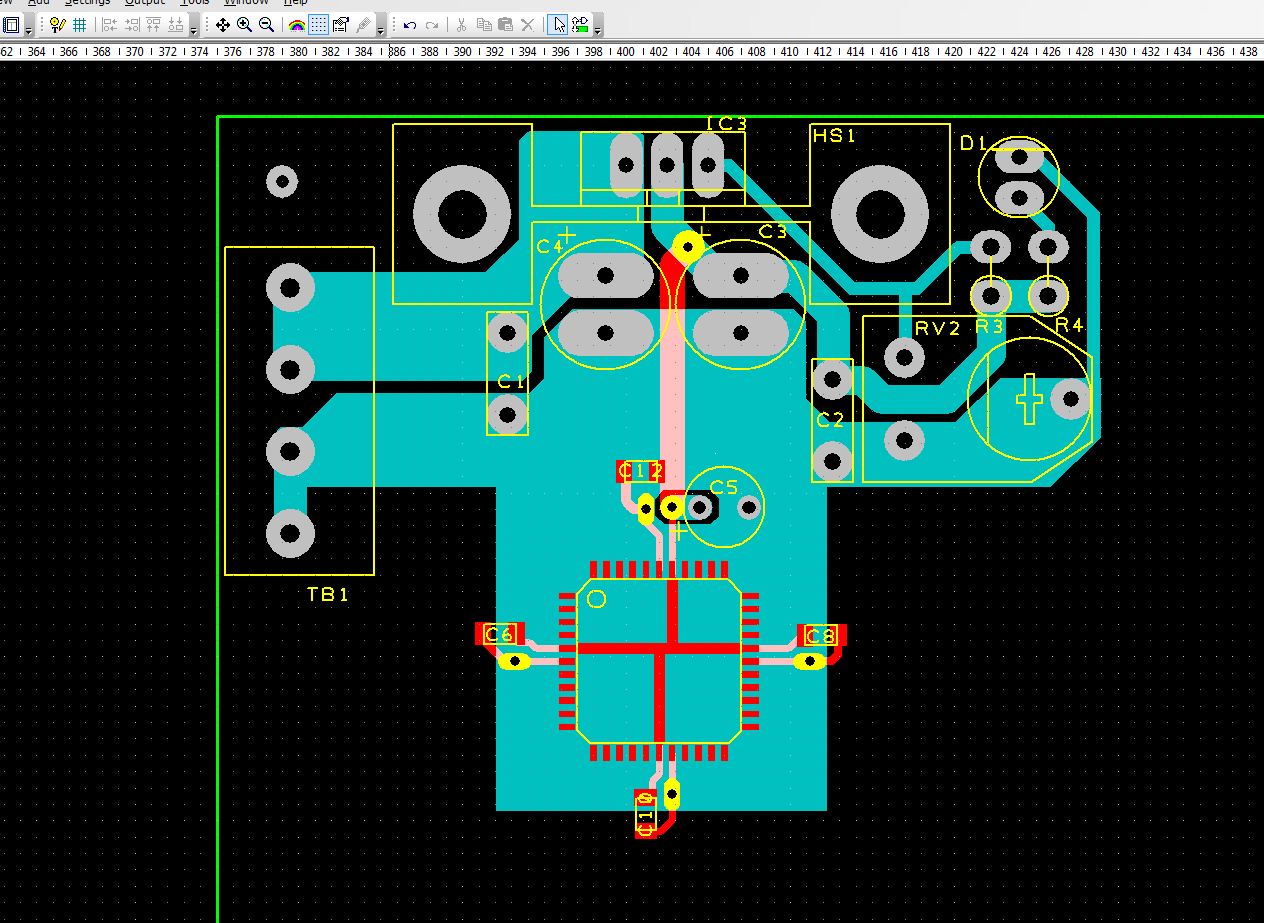This screenshot has height=923, width=1264.
Task: Click the zoom in magnifier
Action: [x=244, y=25]
